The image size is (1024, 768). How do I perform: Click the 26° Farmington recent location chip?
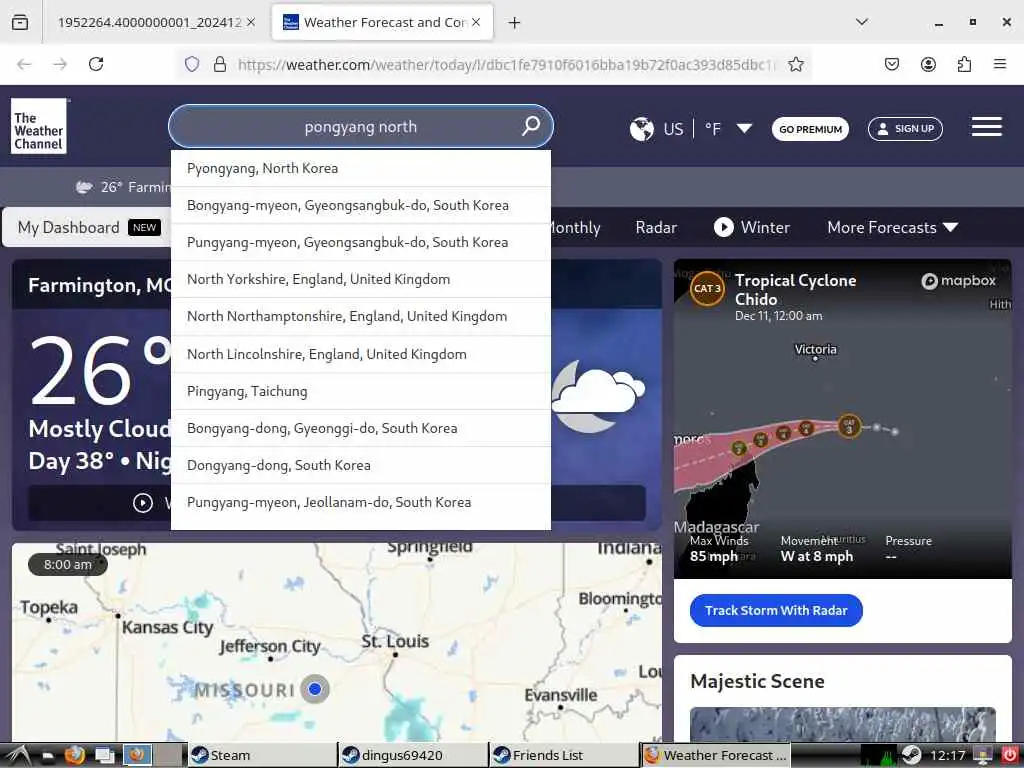(x=123, y=187)
